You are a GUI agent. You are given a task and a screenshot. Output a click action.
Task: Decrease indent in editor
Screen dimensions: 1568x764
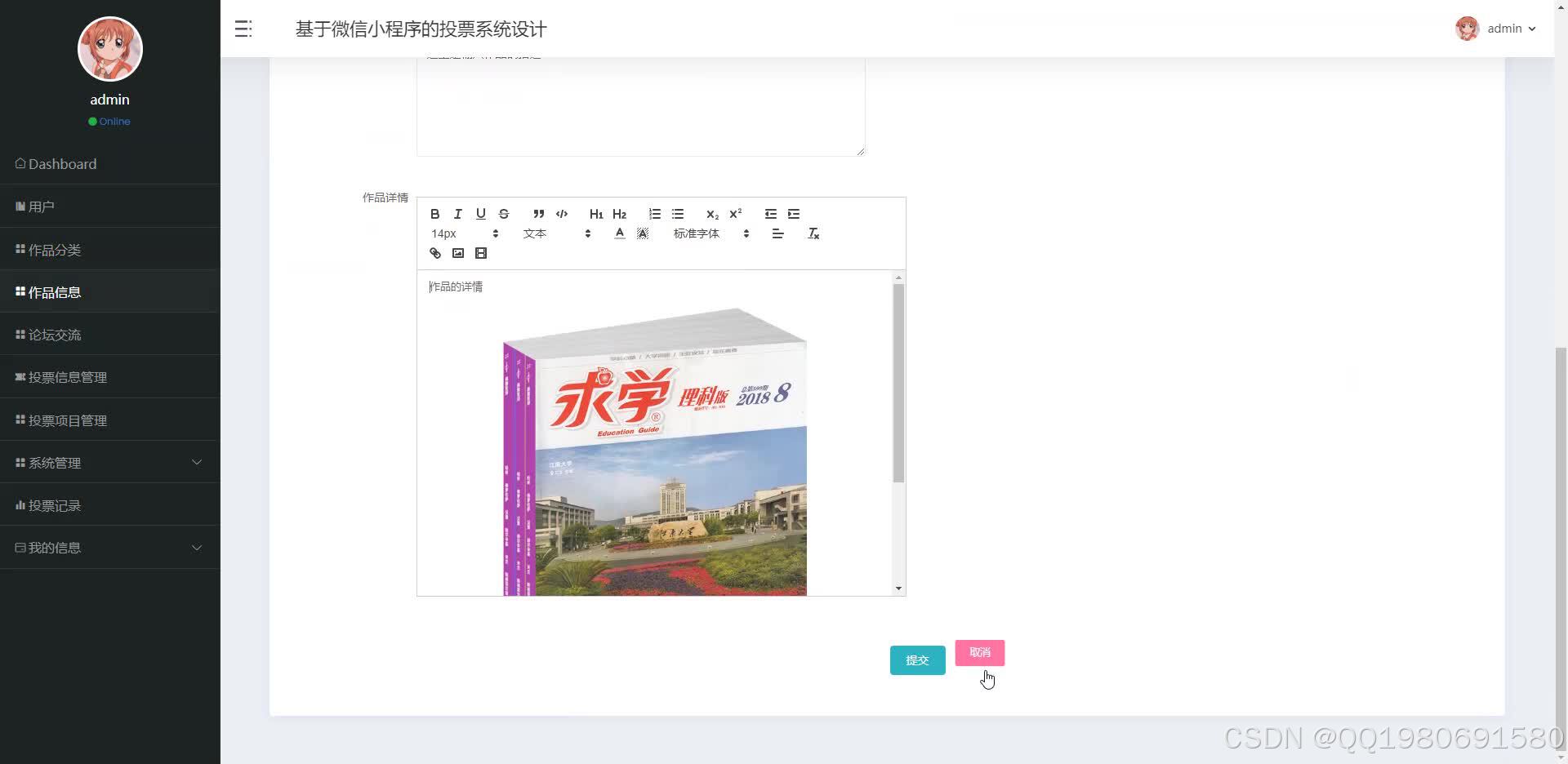coord(771,214)
